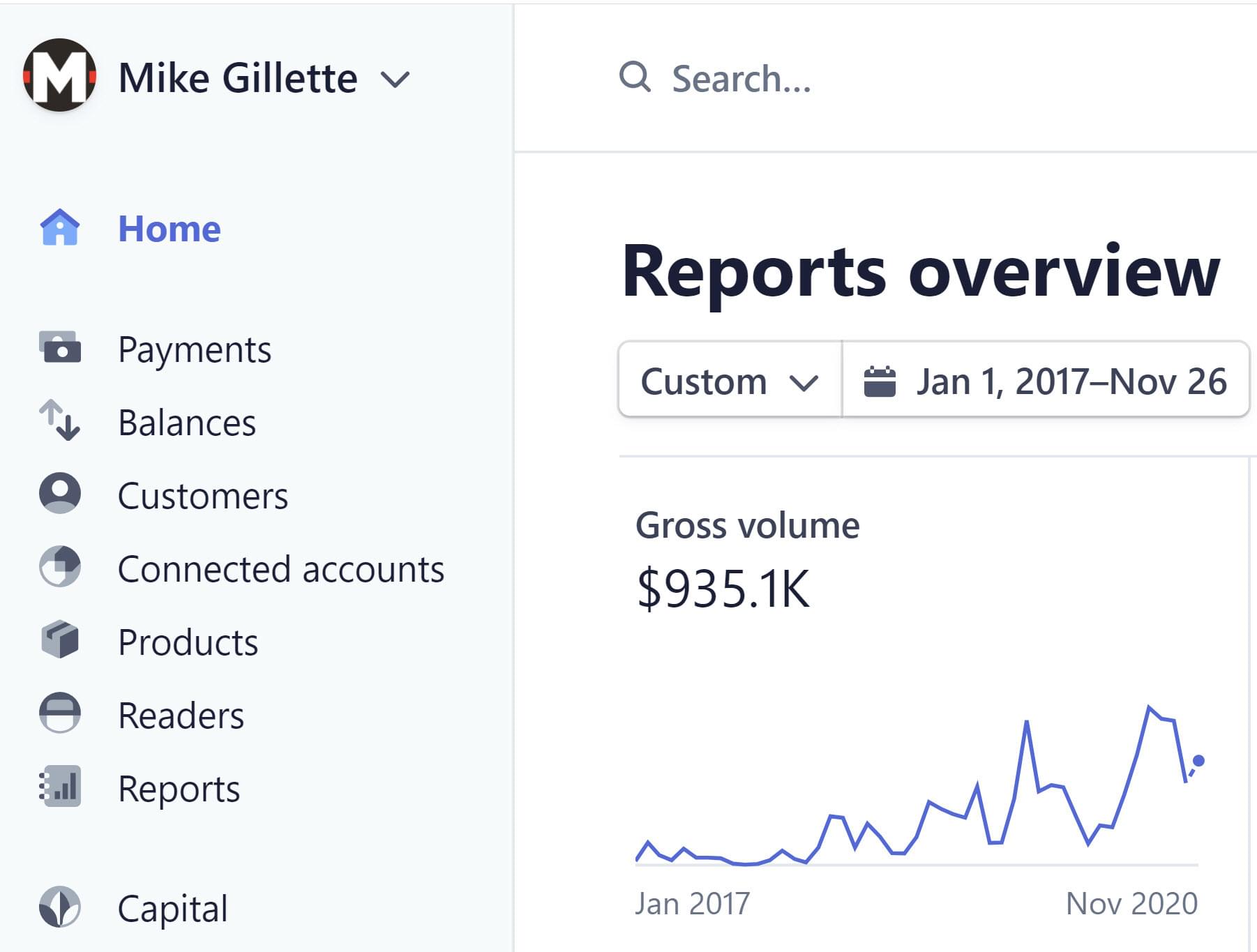Click the Gross volume heading

point(747,525)
